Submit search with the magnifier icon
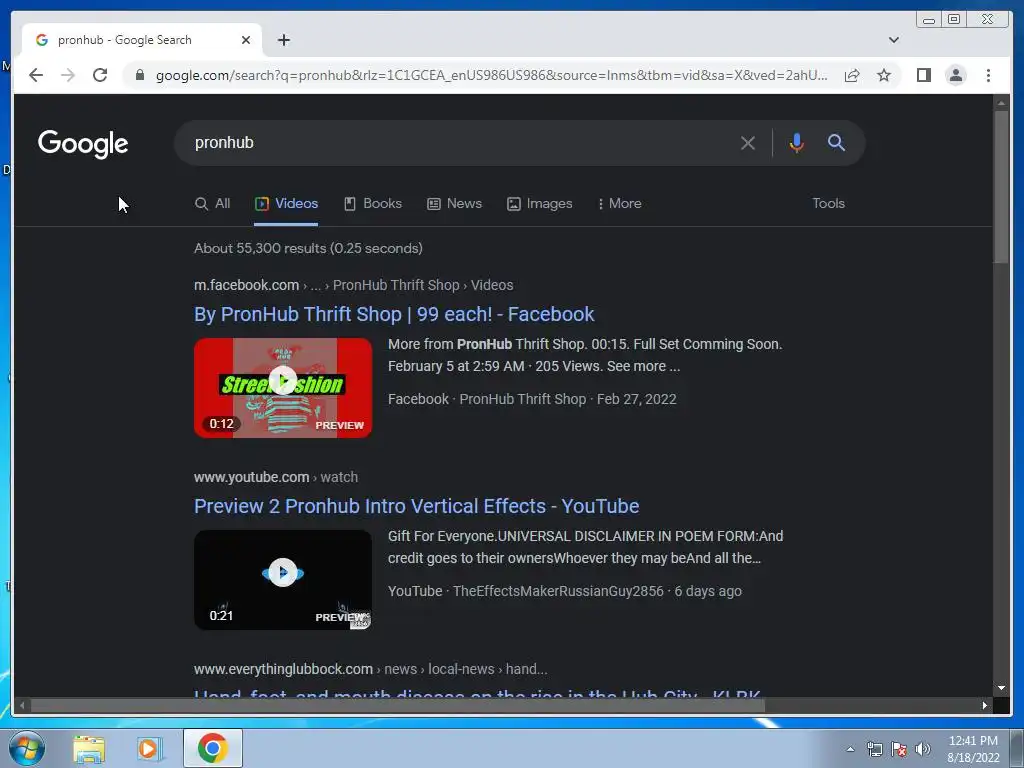 pos(836,142)
